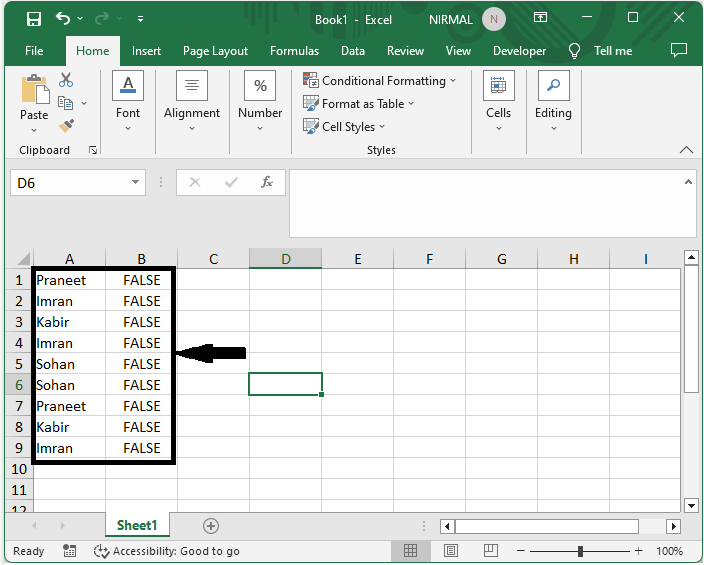Open Insert Function fx button

click(267, 182)
